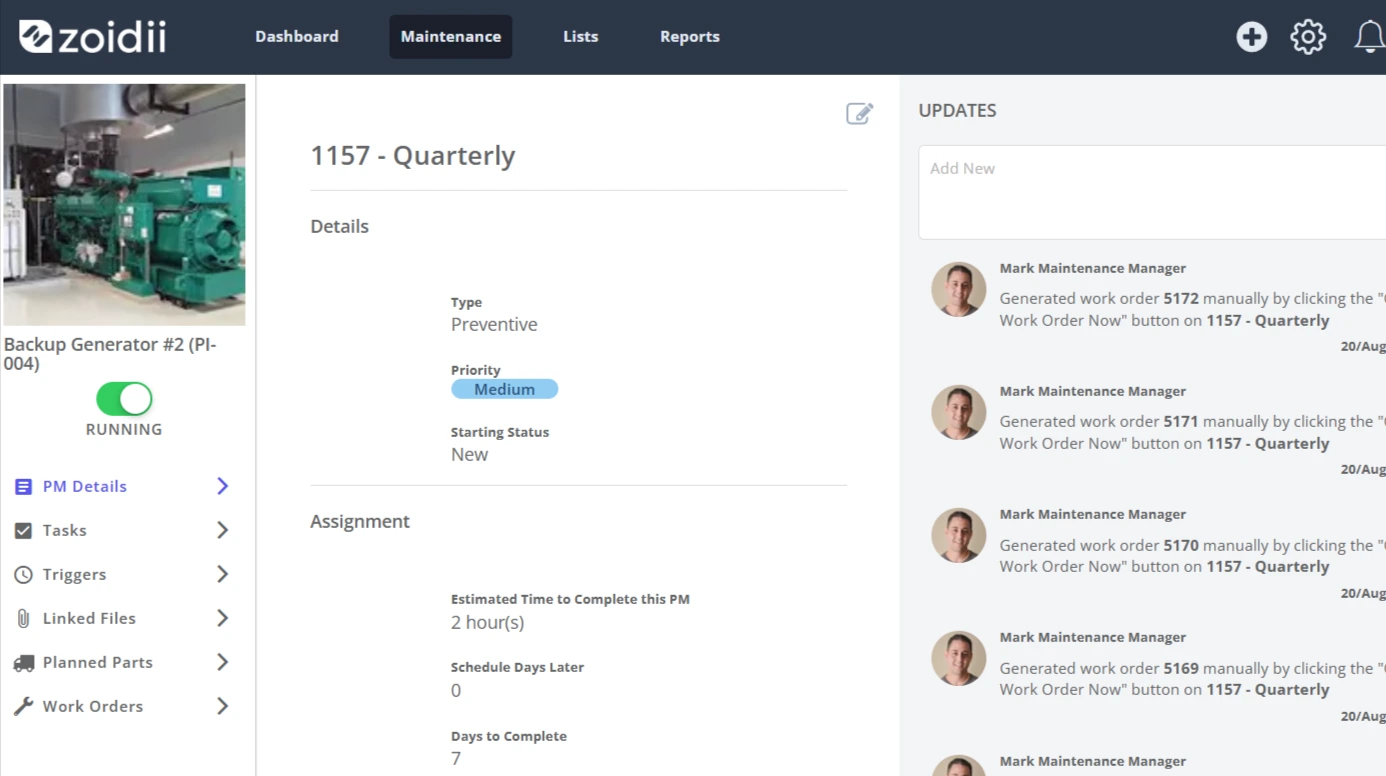
Task: Open the Lists menu
Action: (x=580, y=37)
